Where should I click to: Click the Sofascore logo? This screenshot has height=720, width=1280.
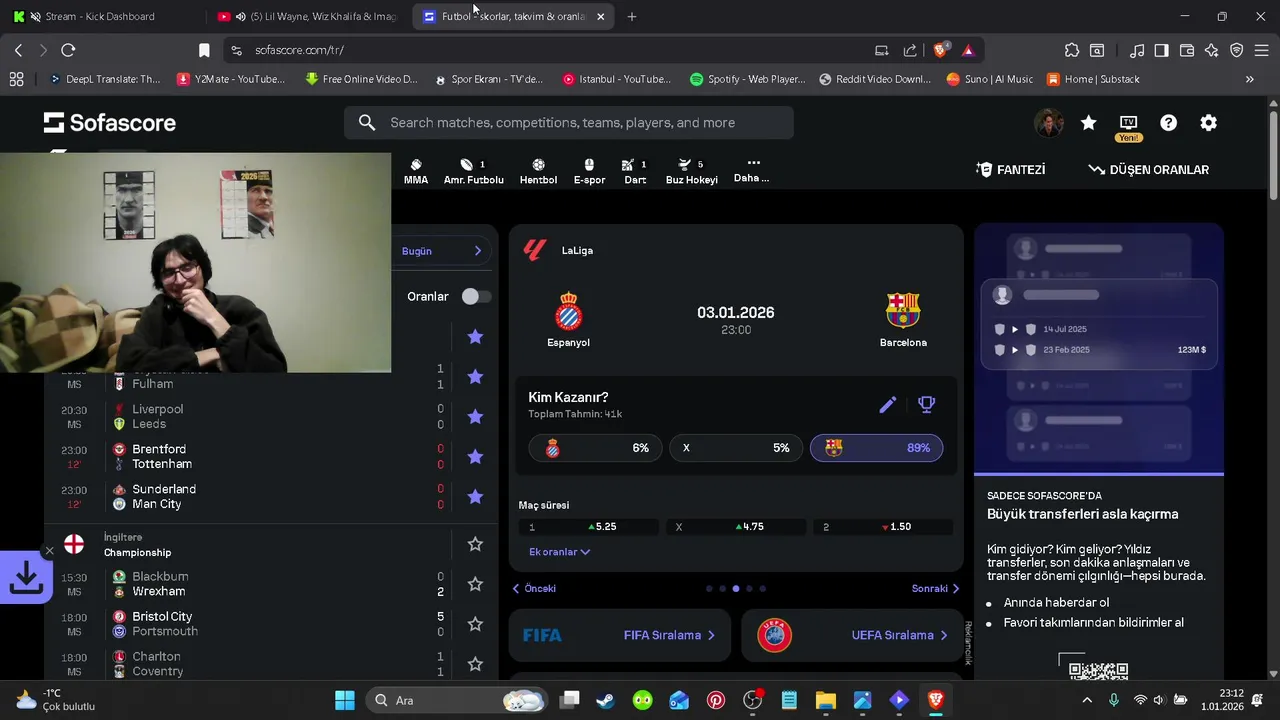pos(110,123)
